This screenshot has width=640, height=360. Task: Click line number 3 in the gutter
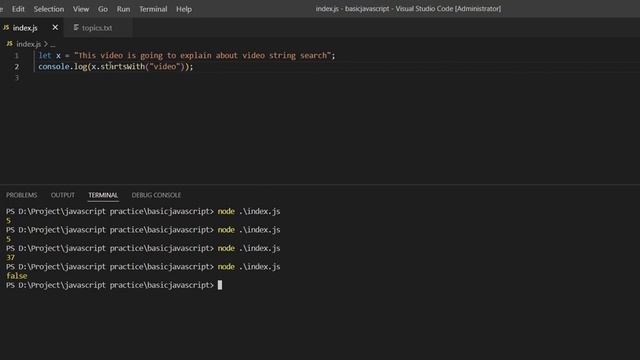(x=17, y=78)
